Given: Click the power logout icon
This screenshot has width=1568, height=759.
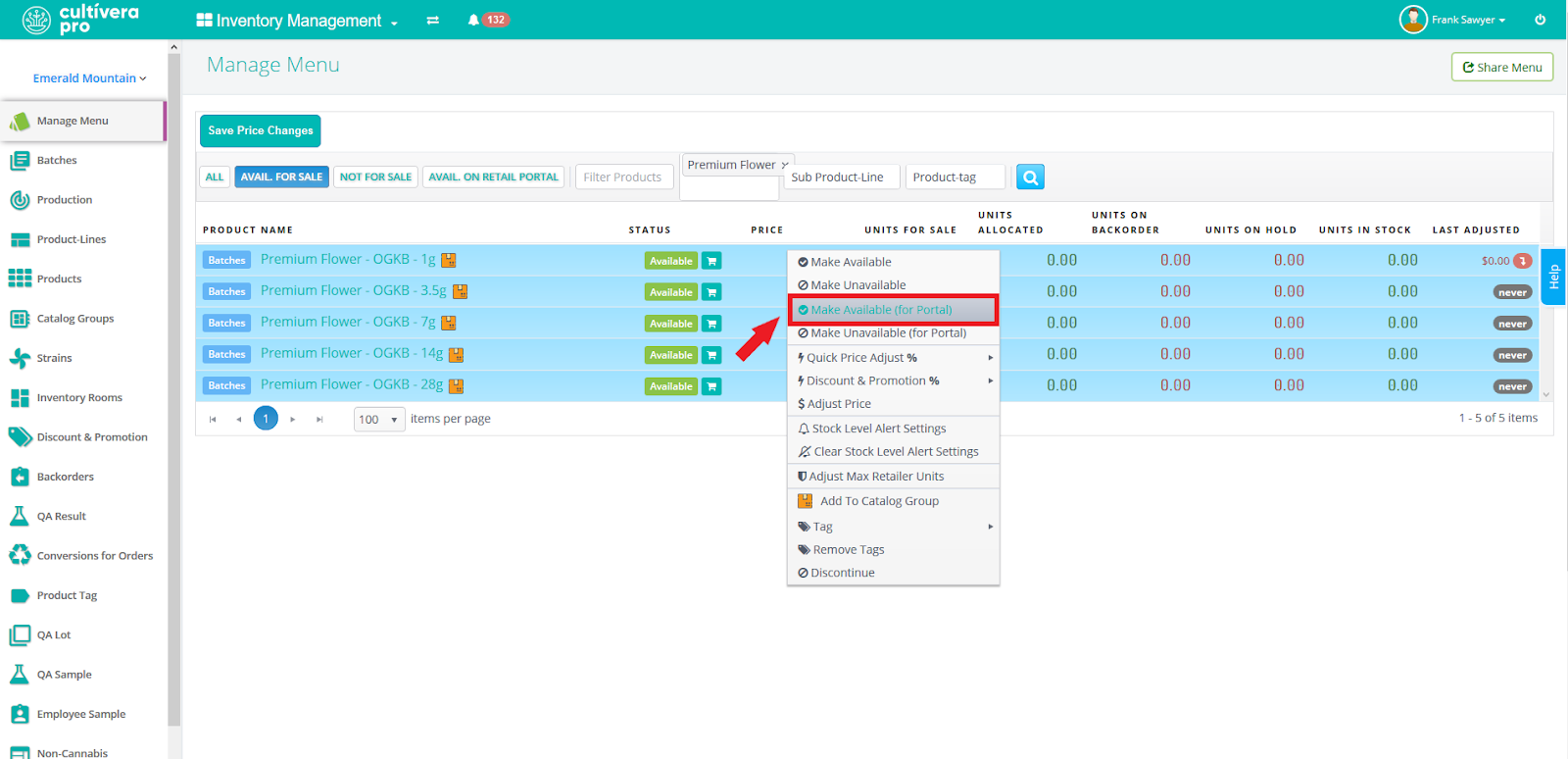Looking at the screenshot, I should (1540, 20).
